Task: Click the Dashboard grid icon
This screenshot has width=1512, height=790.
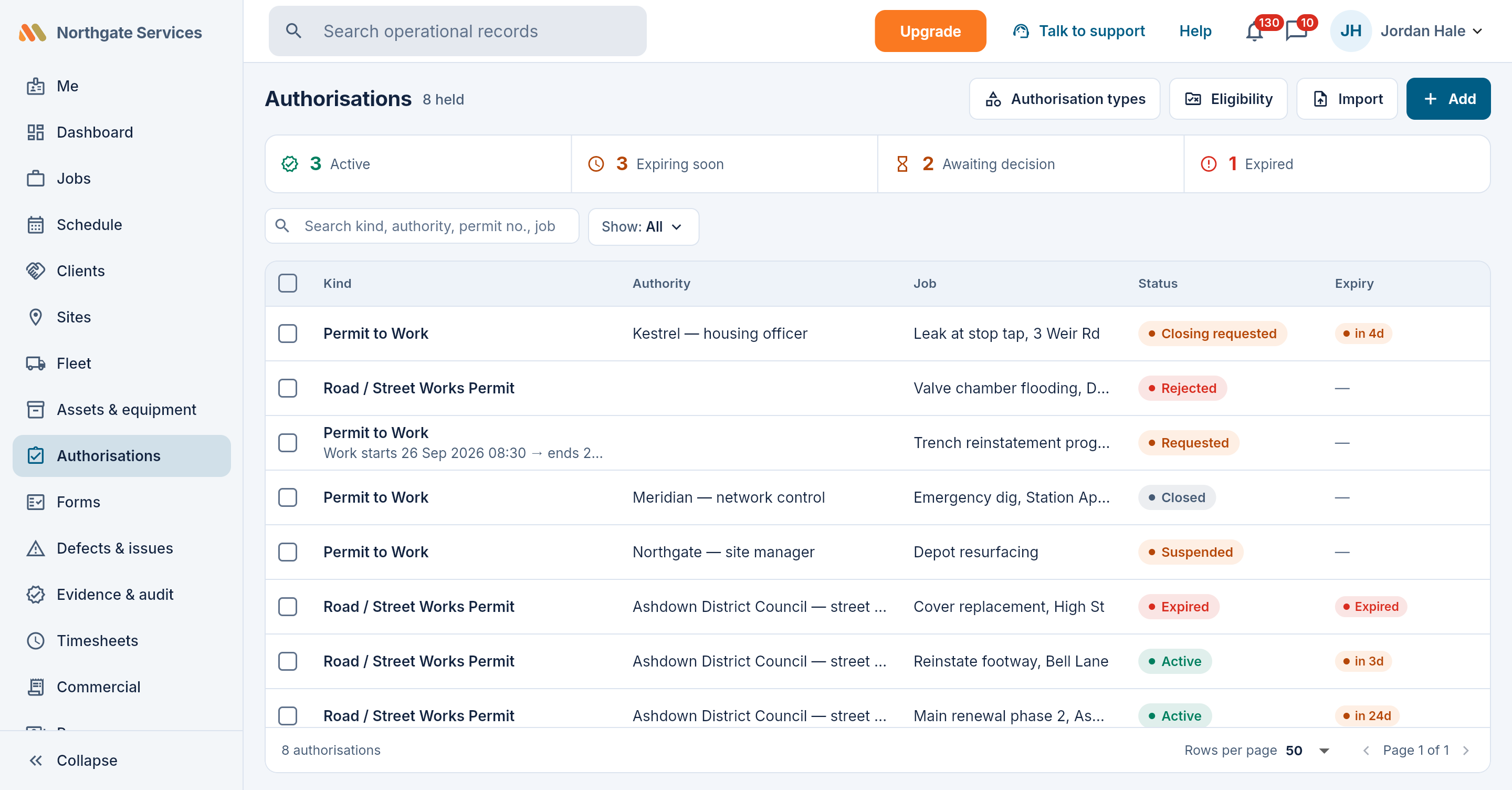Action: (x=35, y=132)
